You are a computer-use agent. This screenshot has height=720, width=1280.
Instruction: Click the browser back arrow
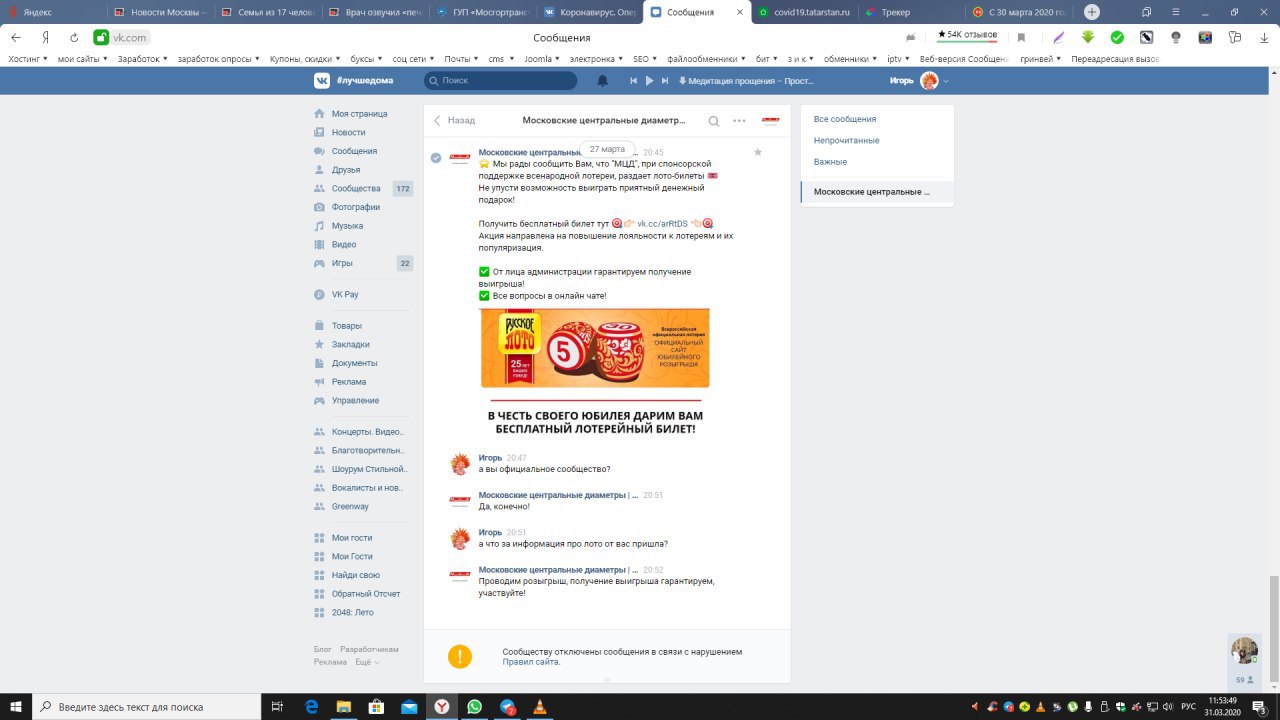click(x=16, y=37)
